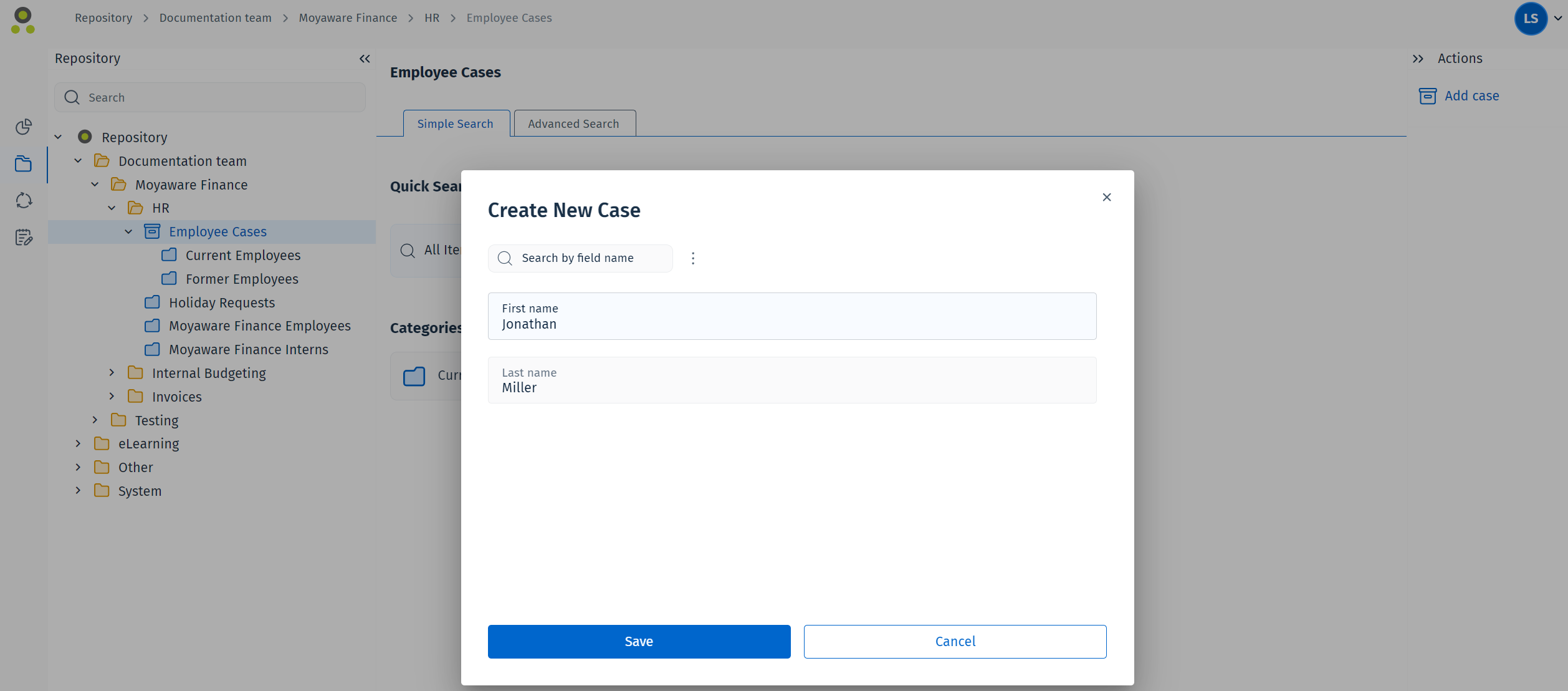
Task: Click the search magnifier icon in repository
Action: (x=72, y=97)
